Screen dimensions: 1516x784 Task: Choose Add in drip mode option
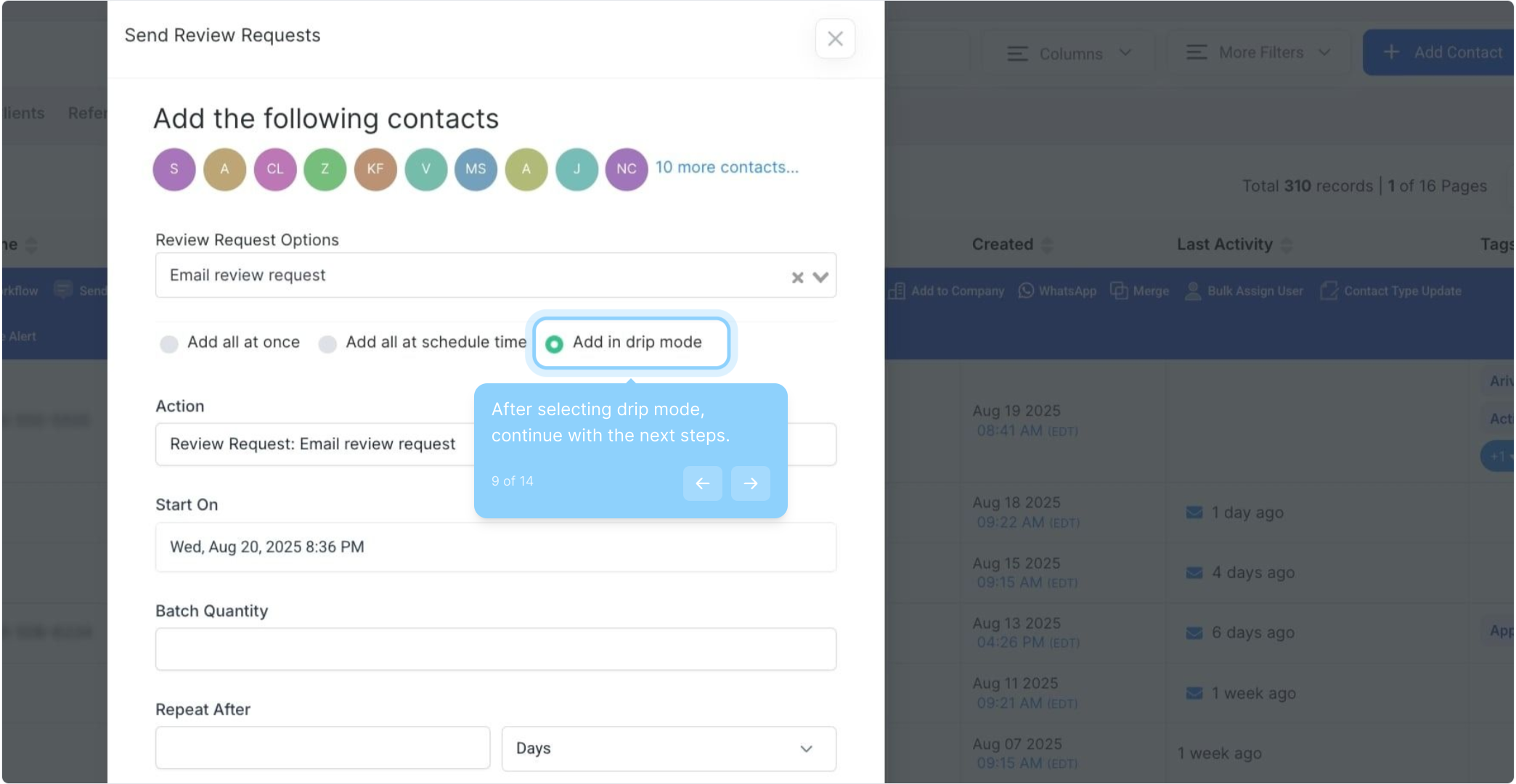click(554, 343)
